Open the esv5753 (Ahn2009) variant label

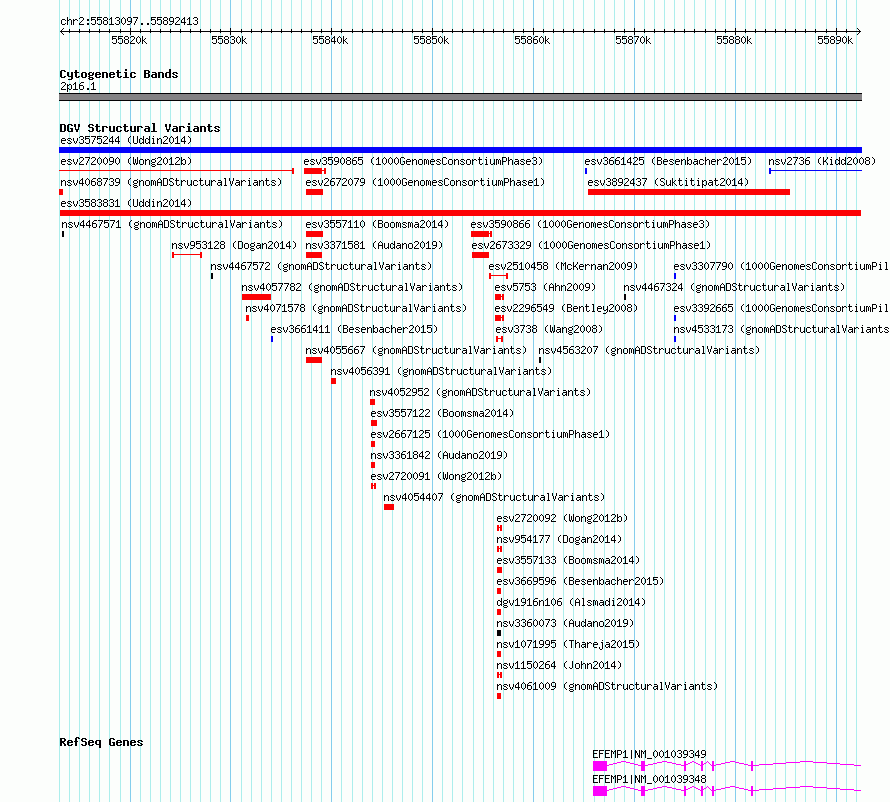point(545,287)
